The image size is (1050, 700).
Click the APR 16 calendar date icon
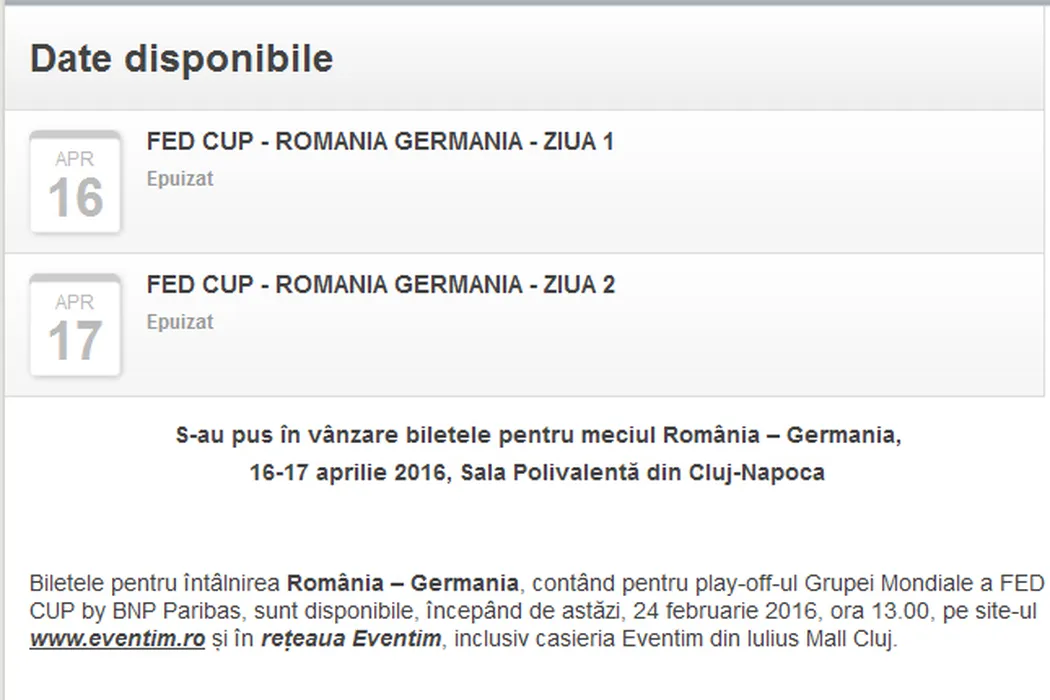(76, 182)
